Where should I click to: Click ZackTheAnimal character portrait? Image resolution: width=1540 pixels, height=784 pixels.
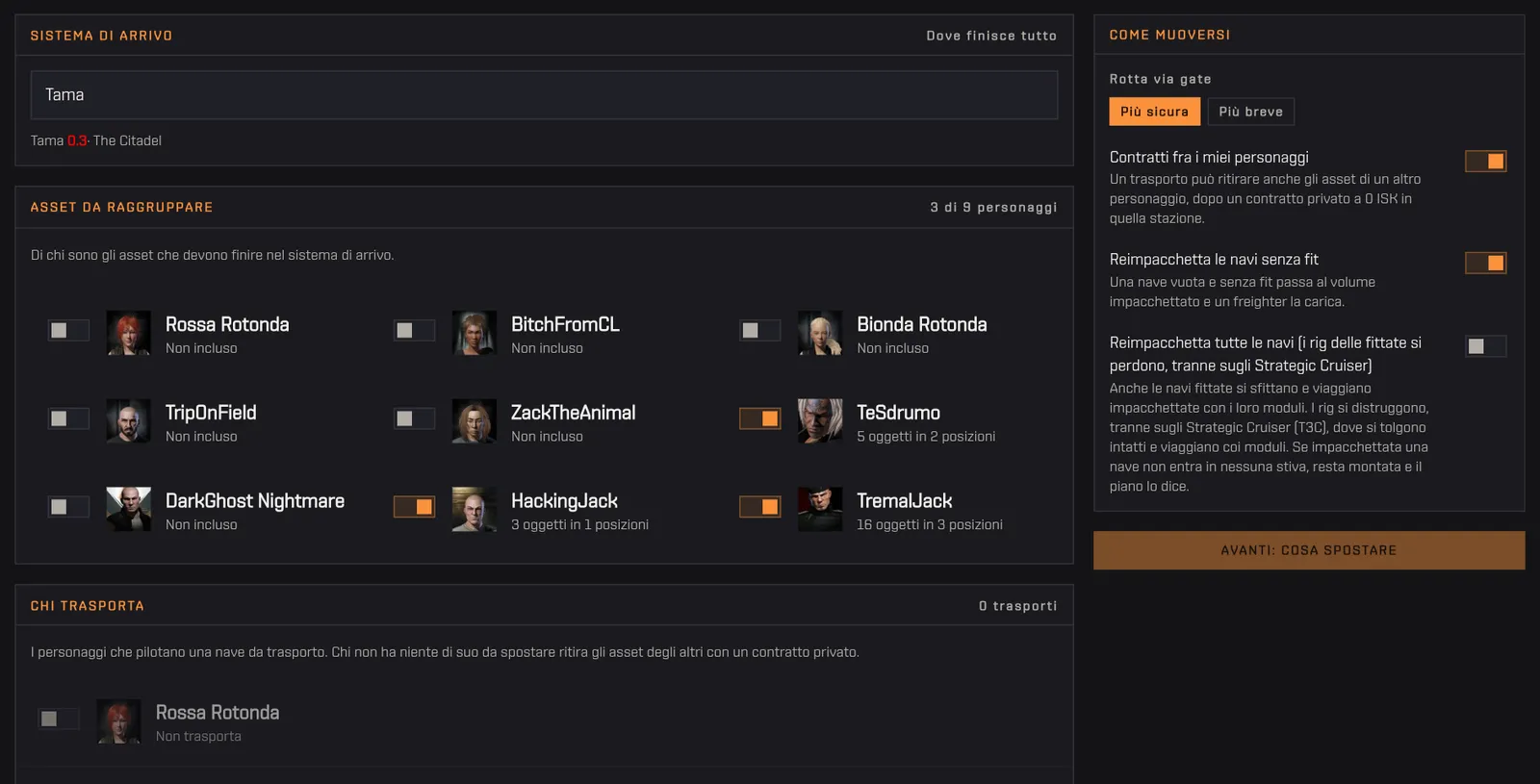pos(475,421)
